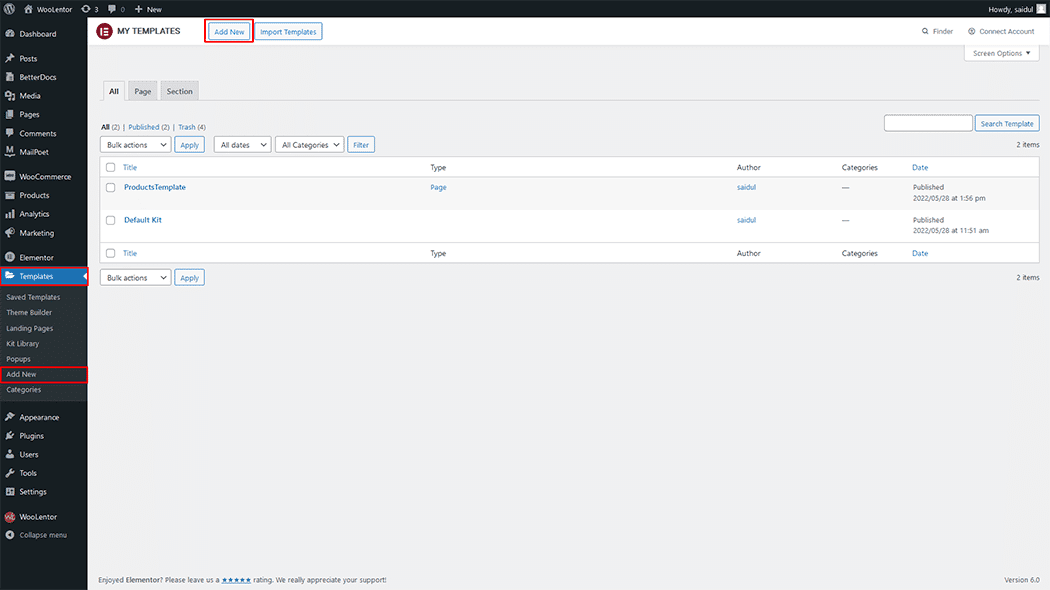The width and height of the screenshot is (1050, 590).
Task: Click Add New in Templates submenu
Action: (x=21, y=374)
